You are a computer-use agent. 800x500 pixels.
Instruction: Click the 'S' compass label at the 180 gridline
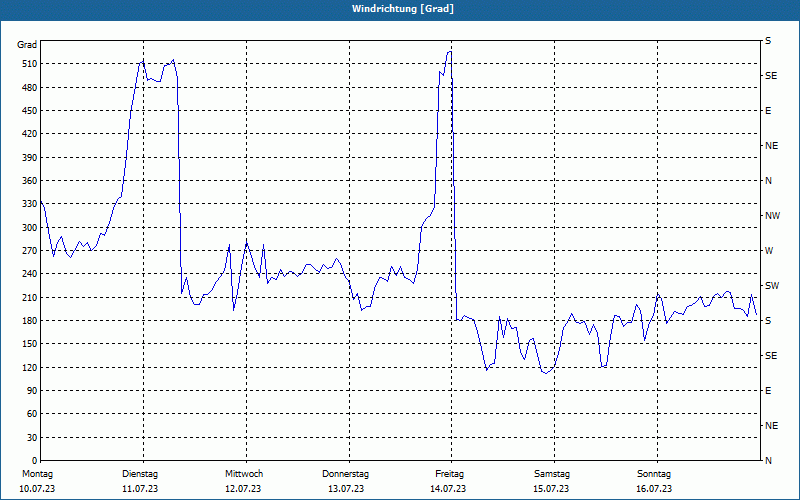click(x=768, y=321)
